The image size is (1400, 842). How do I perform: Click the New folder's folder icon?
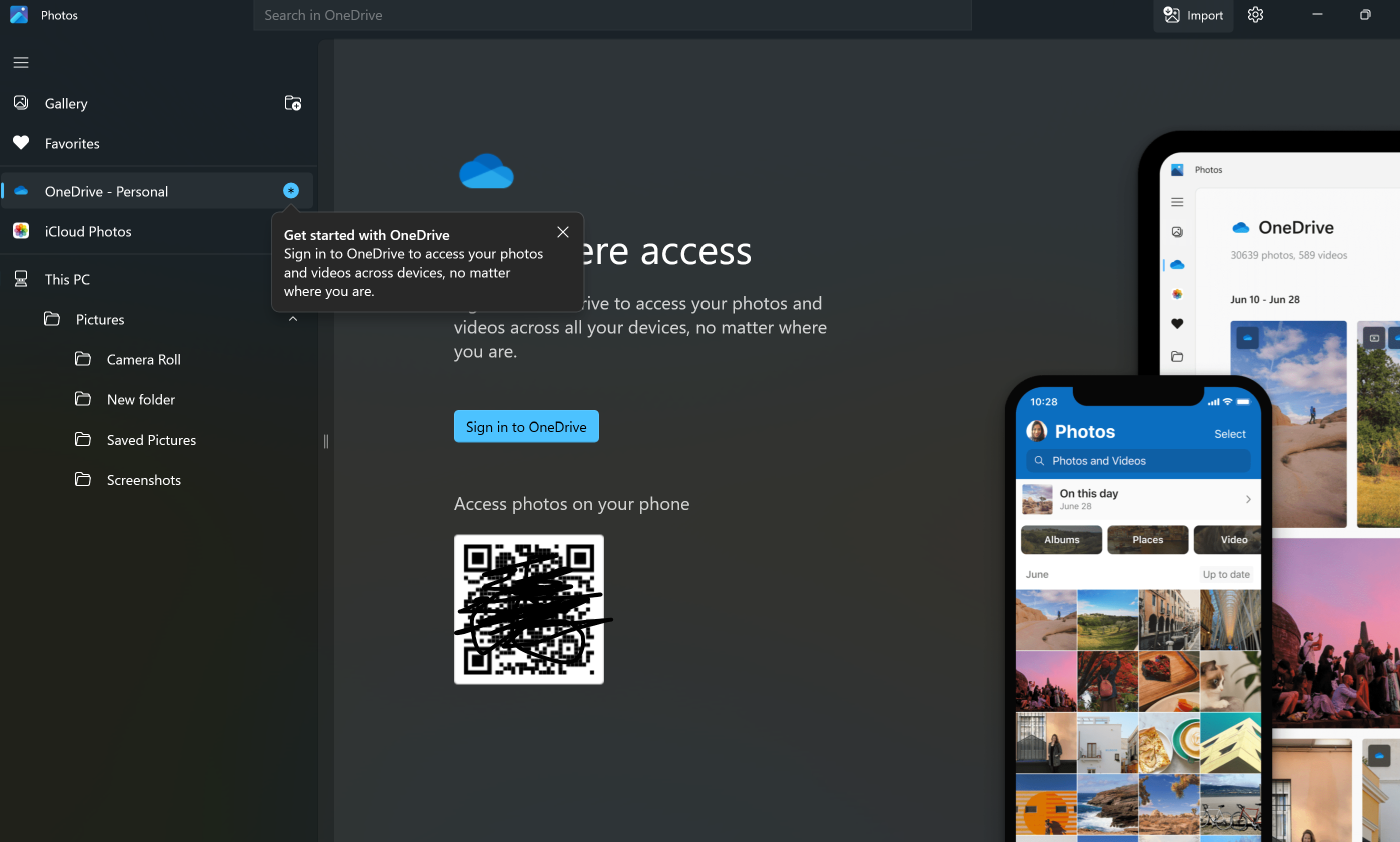click(83, 399)
